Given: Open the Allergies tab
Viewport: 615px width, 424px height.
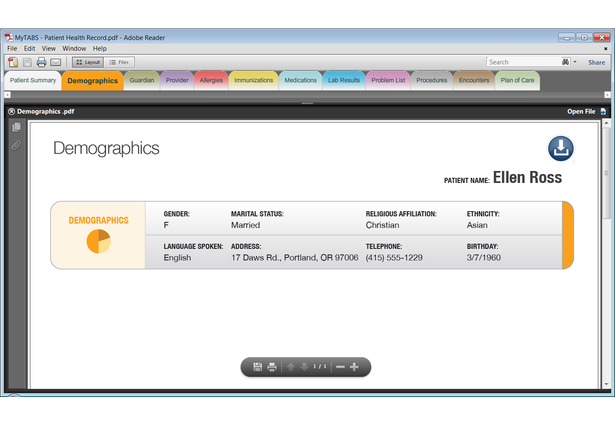Looking at the screenshot, I should pos(211,80).
